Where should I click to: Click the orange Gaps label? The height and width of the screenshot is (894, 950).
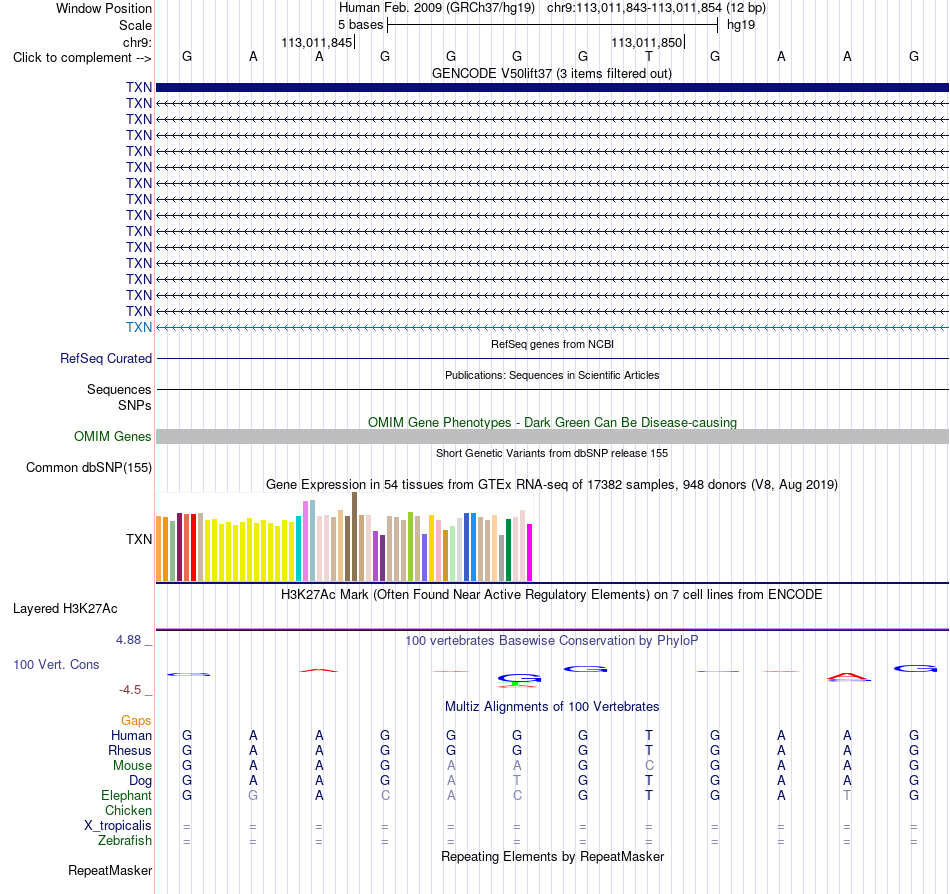click(136, 720)
